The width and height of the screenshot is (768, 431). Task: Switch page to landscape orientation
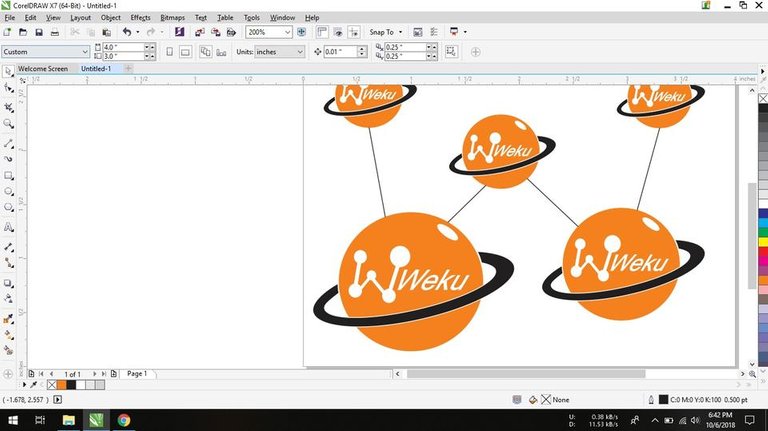(x=185, y=51)
